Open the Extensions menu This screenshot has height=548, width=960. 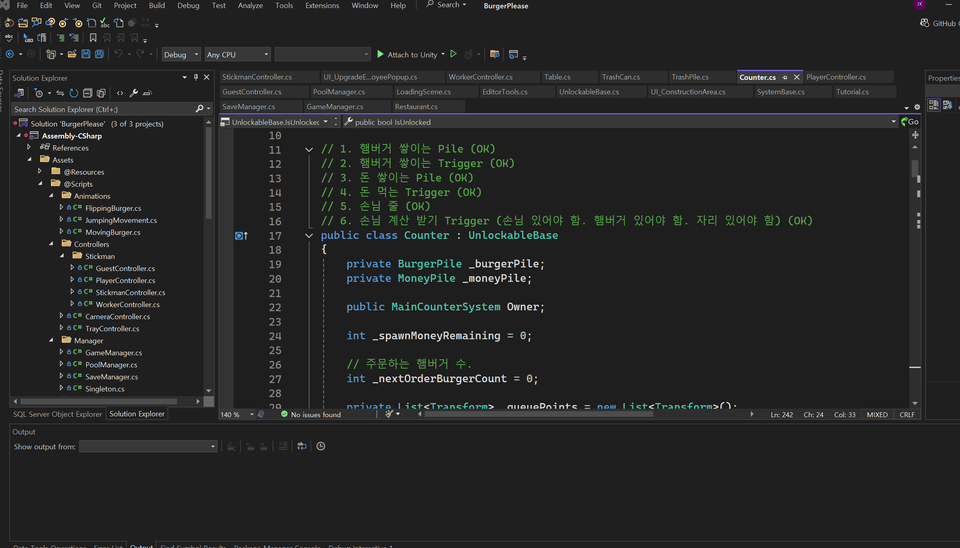point(322,6)
